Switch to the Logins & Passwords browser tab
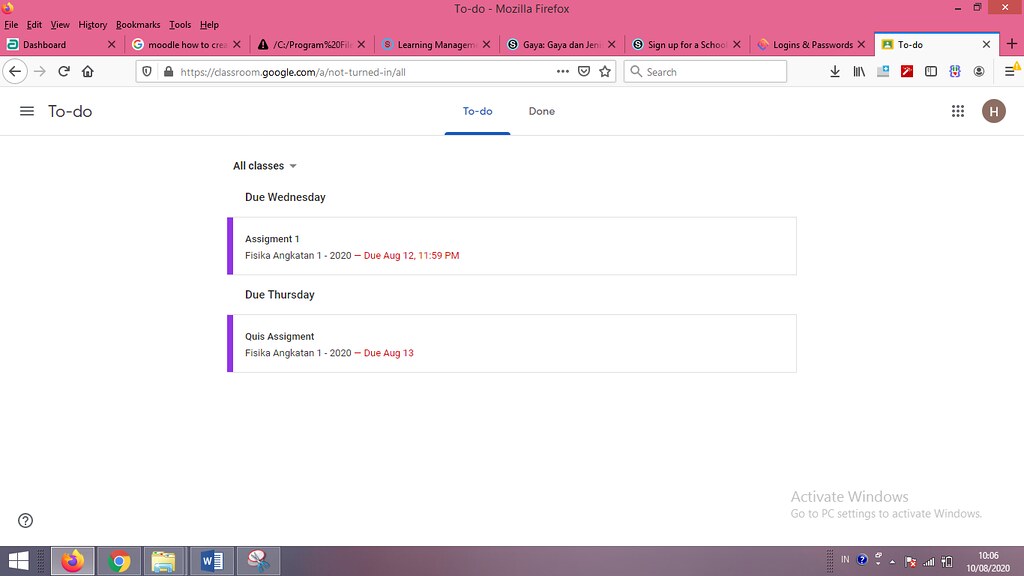 [811, 44]
